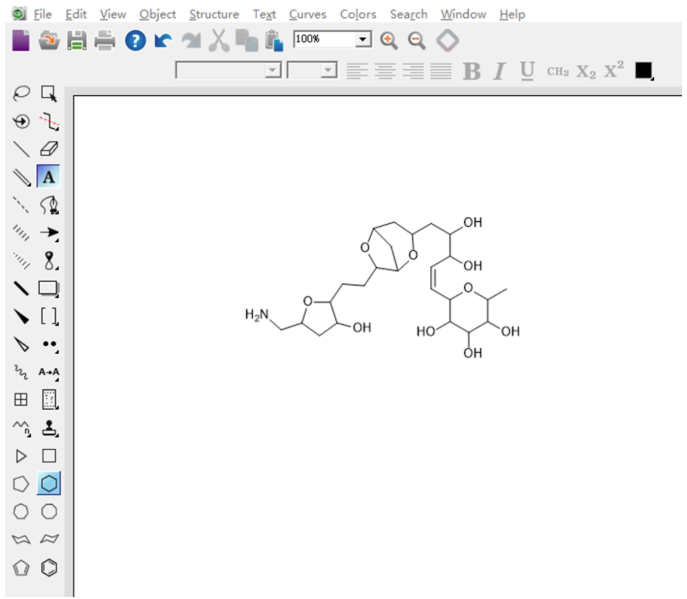Select the Cyclohexane Chair ring left tool

21,539
